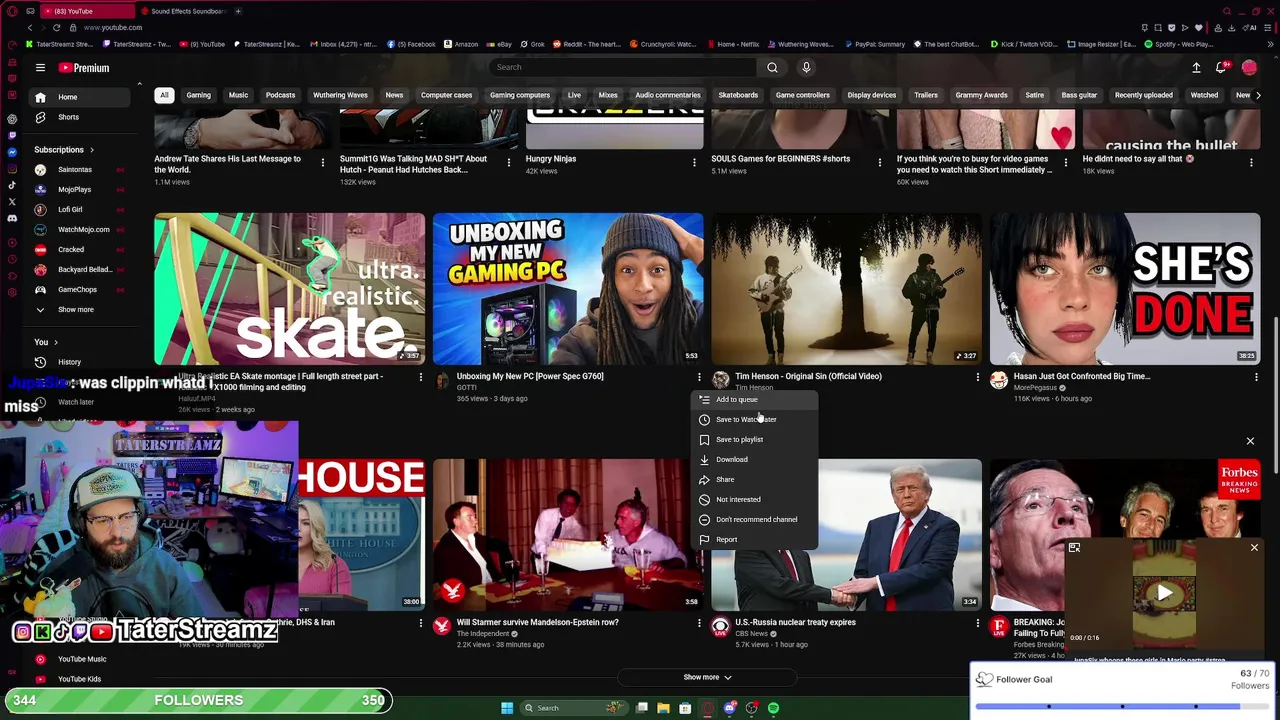Image resolution: width=1280 pixels, height=720 pixels.
Task: Open the account avatar menu
Action: click(1249, 68)
